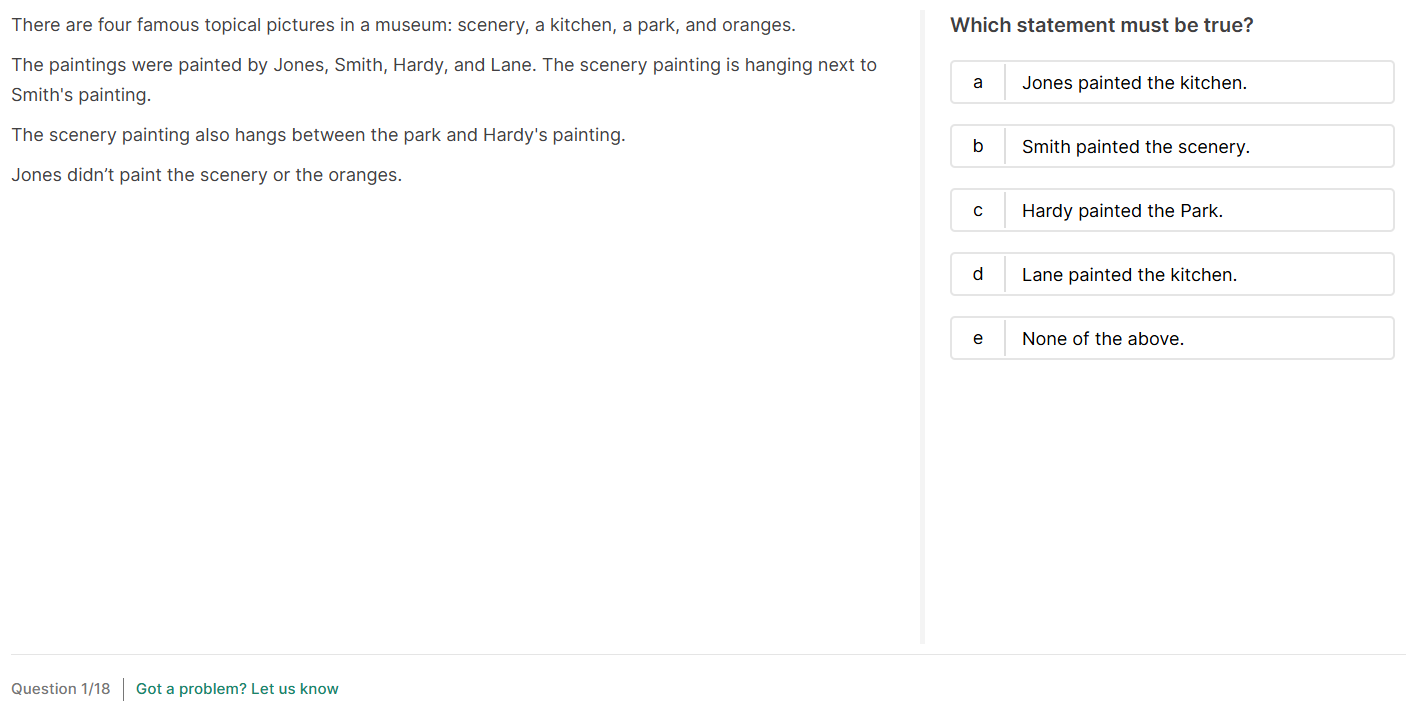
Task: Choose answer letter d
Action: click(x=978, y=275)
